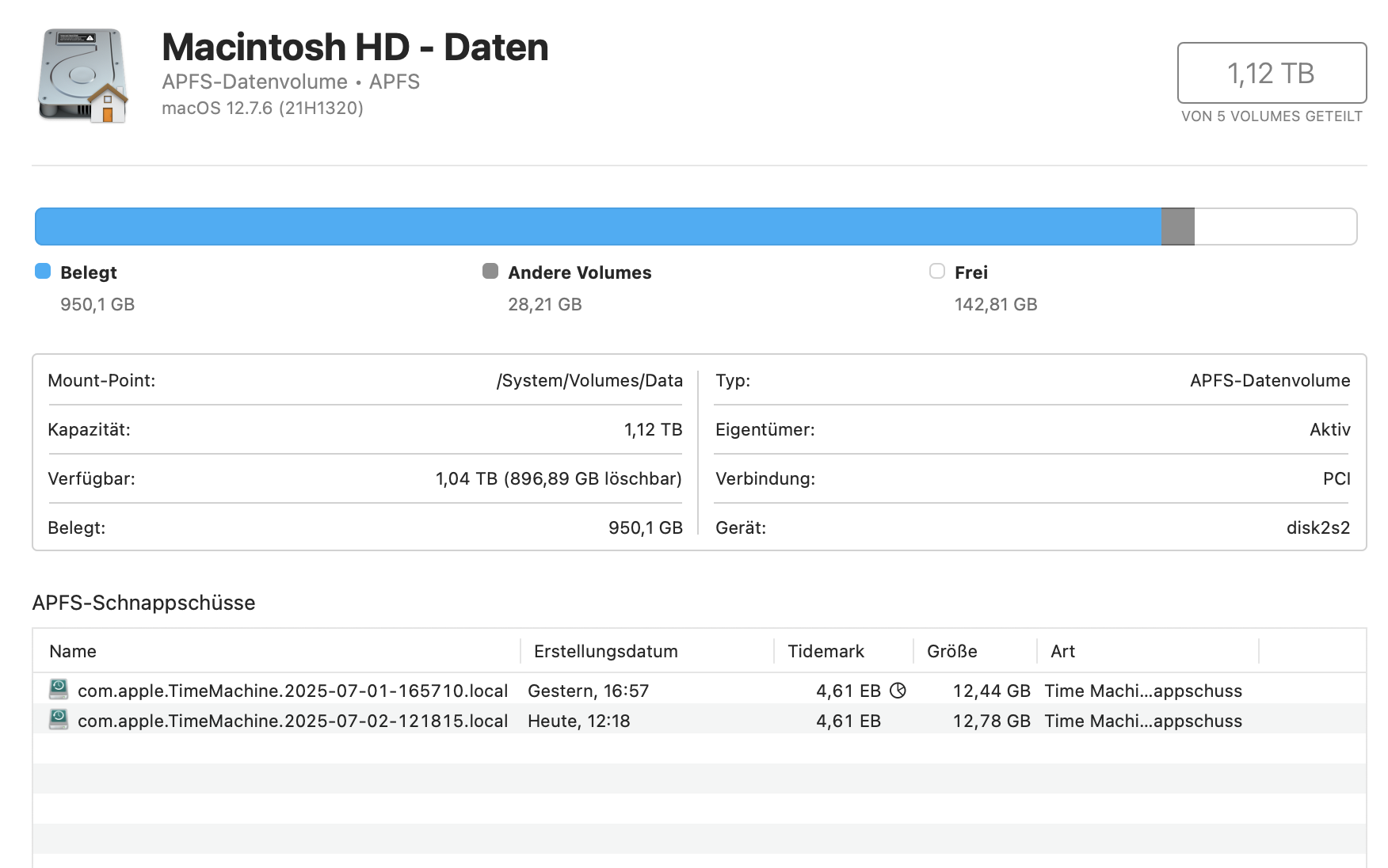Click Belegt value 950,1 GB in info table
1388x868 pixels.
(x=646, y=527)
